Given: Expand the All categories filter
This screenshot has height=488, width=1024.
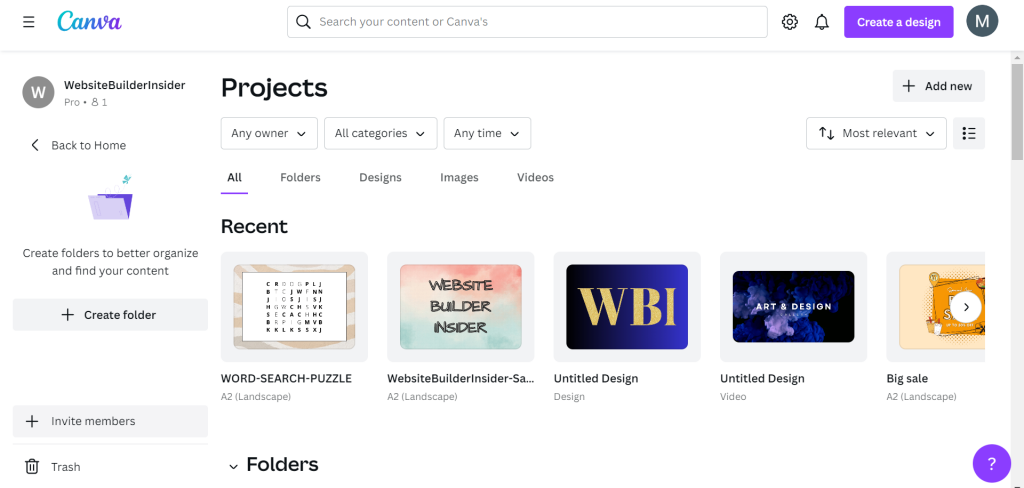Looking at the screenshot, I should pyautogui.click(x=380, y=133).
